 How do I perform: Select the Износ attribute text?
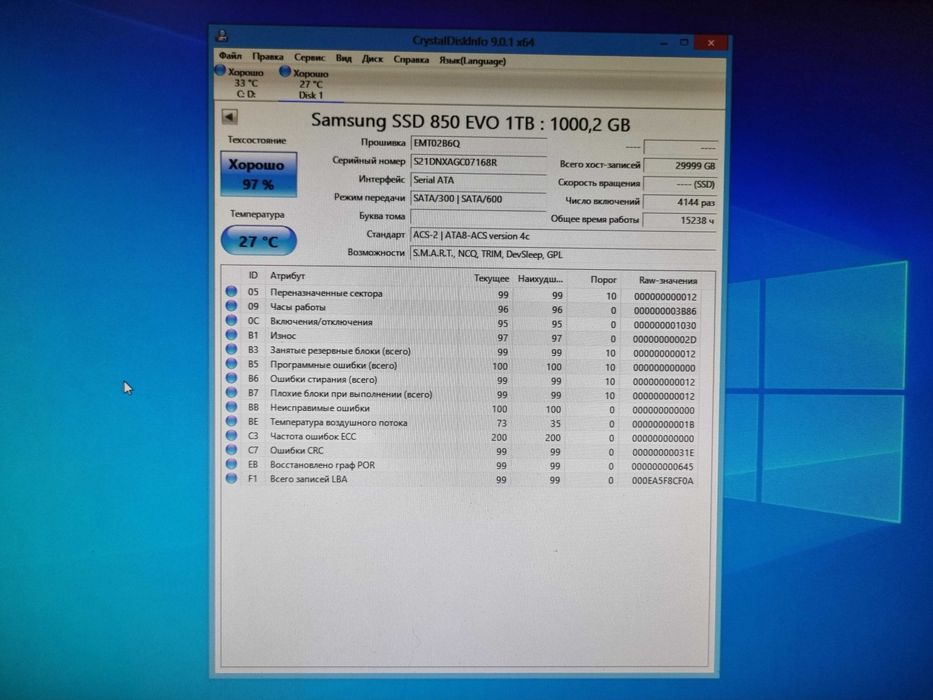tap(283, 336)
